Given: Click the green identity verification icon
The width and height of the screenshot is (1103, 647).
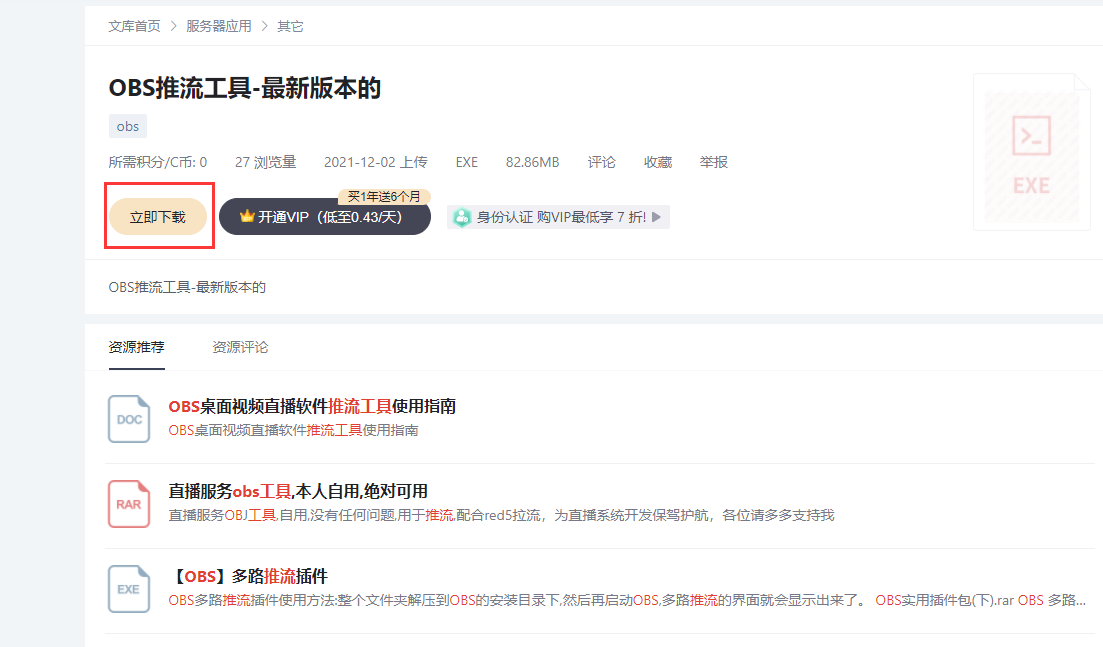Looking at the screenshot, I should click(x=461, y=217).
